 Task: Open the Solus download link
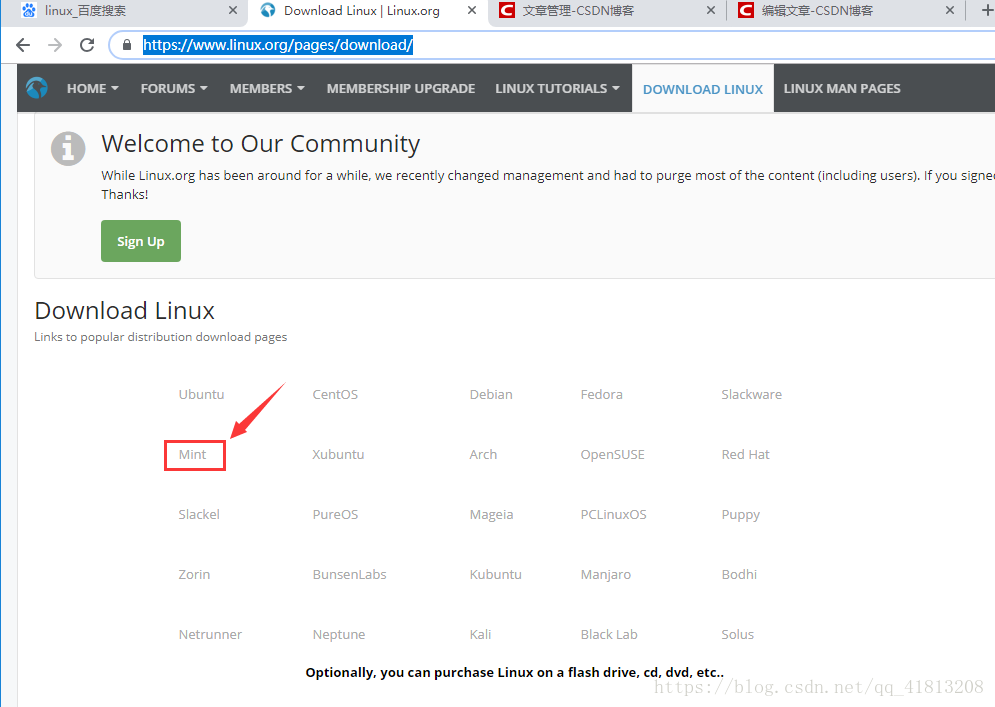[737, 634]
